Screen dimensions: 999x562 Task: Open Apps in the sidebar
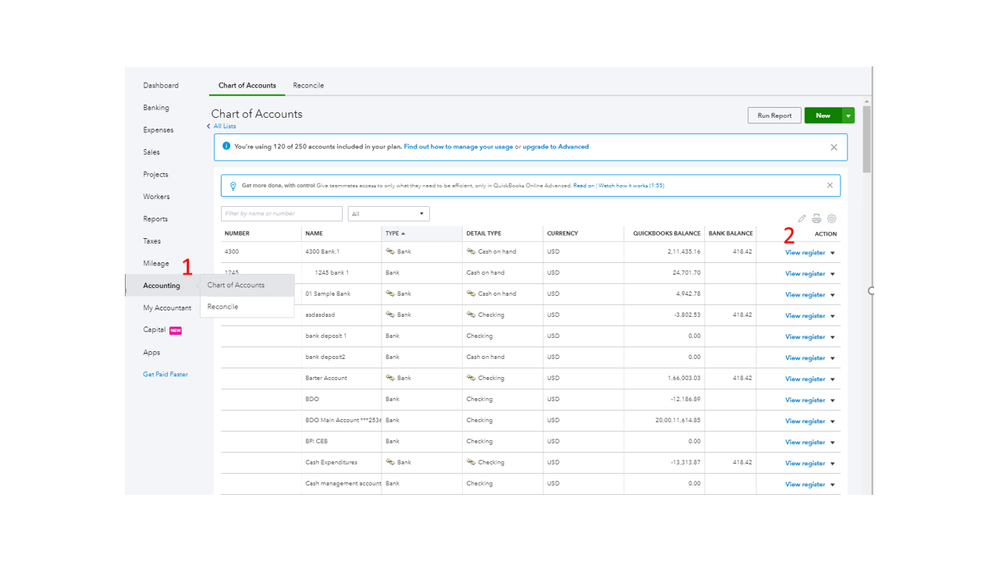[x=152, y=352]
